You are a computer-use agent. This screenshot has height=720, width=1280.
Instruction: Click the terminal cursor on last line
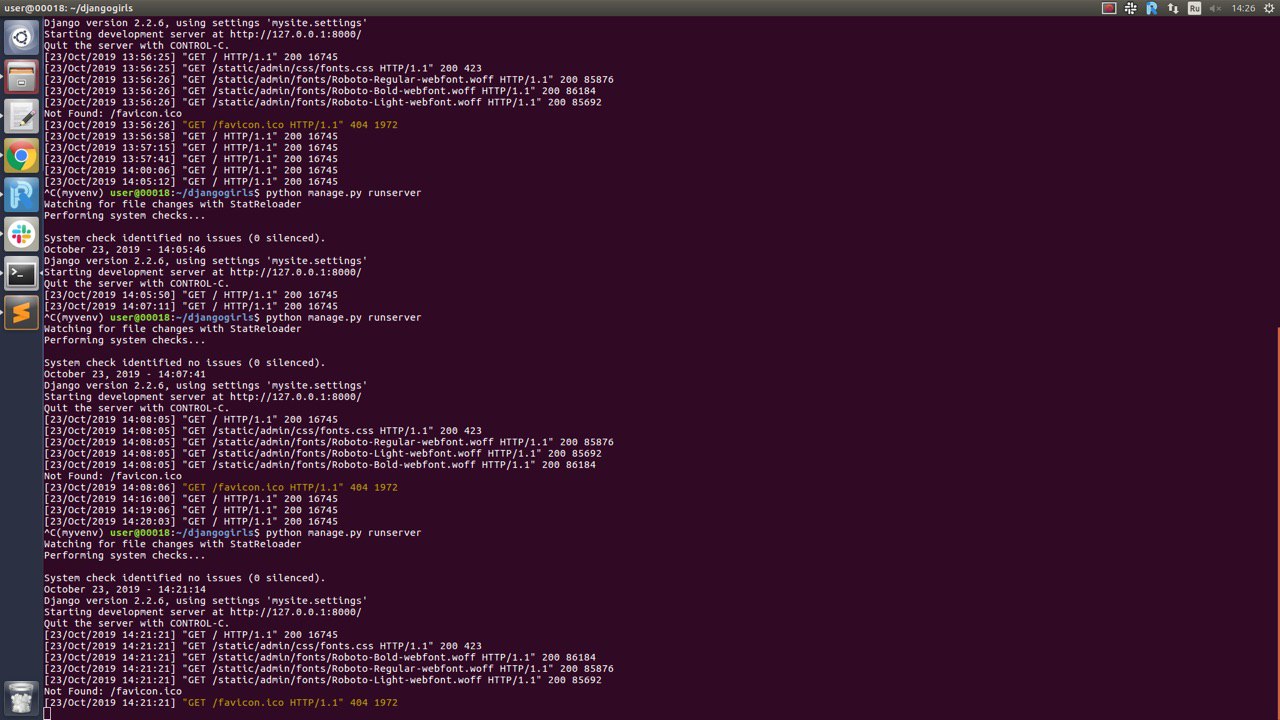coord(47,714)
